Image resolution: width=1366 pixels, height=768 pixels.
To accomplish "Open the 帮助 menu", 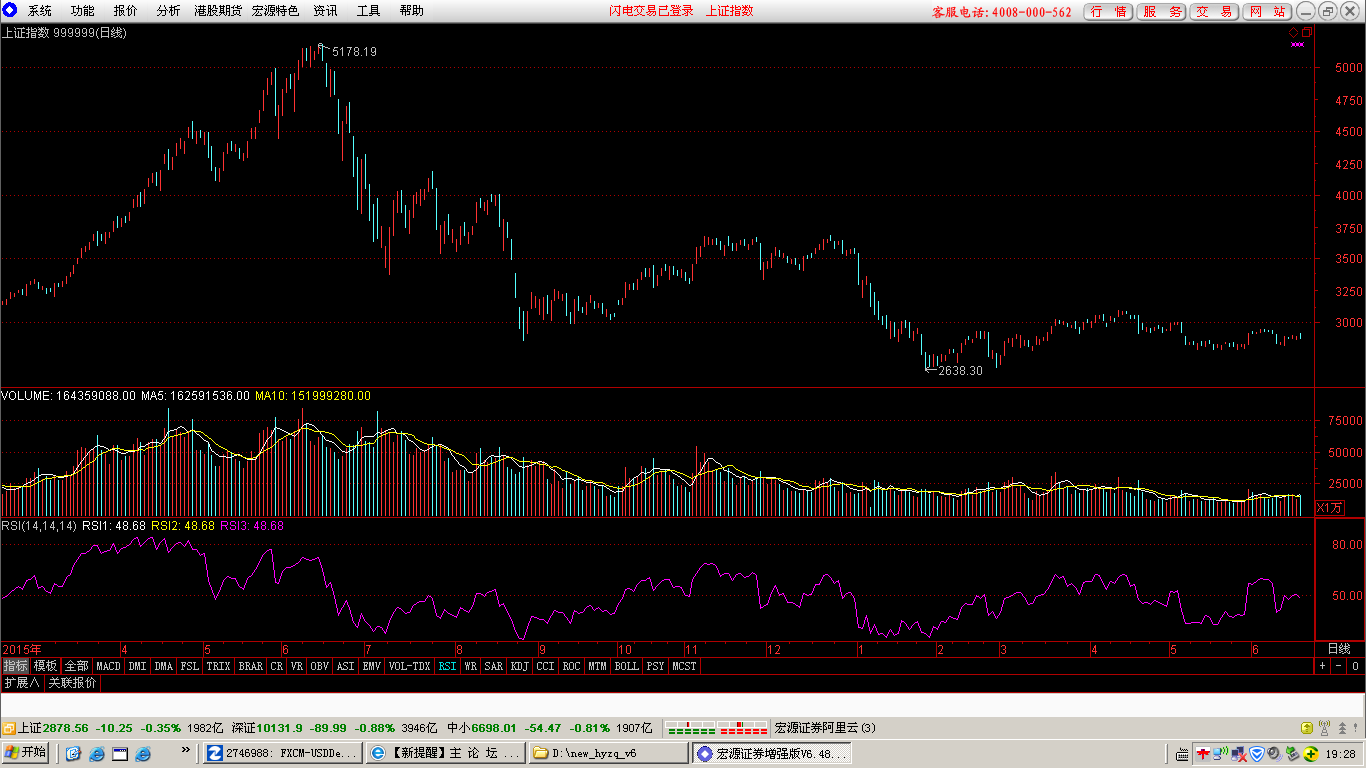I will click(x=412, y=11).
